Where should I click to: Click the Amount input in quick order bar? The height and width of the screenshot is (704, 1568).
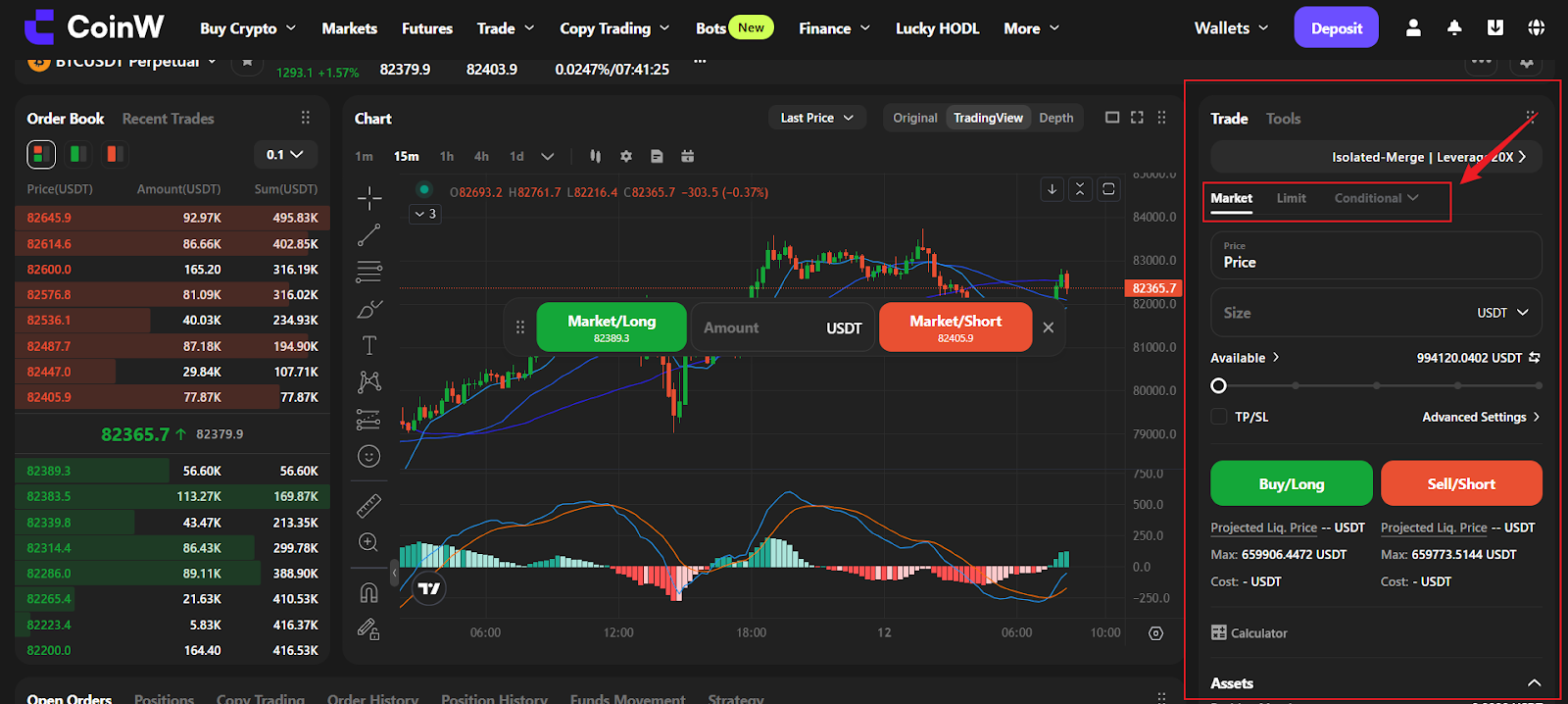(783, 327)
